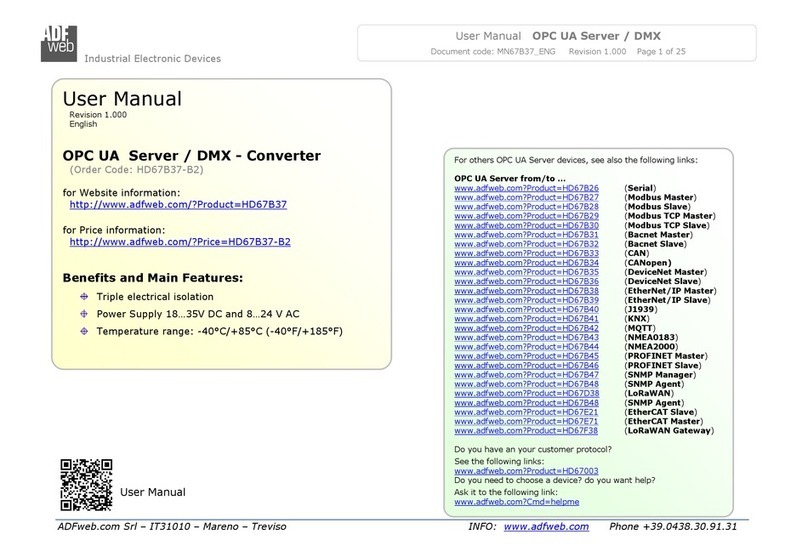Open the HD67B26 Serial product link
This screenshot has width=808, height=557.
526,188
